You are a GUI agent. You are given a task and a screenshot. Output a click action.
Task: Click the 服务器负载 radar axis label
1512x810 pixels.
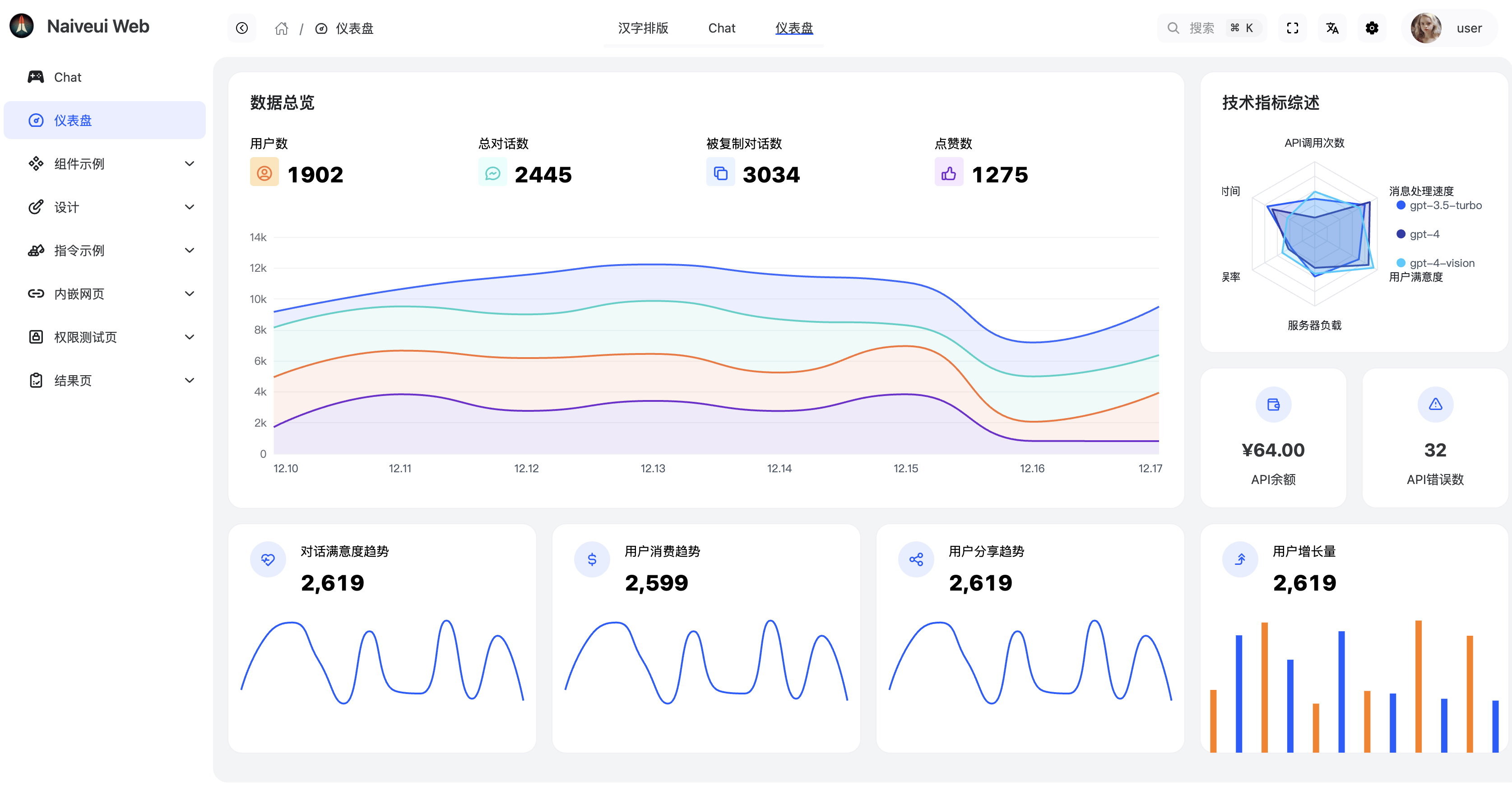(x=1314, y=325)
